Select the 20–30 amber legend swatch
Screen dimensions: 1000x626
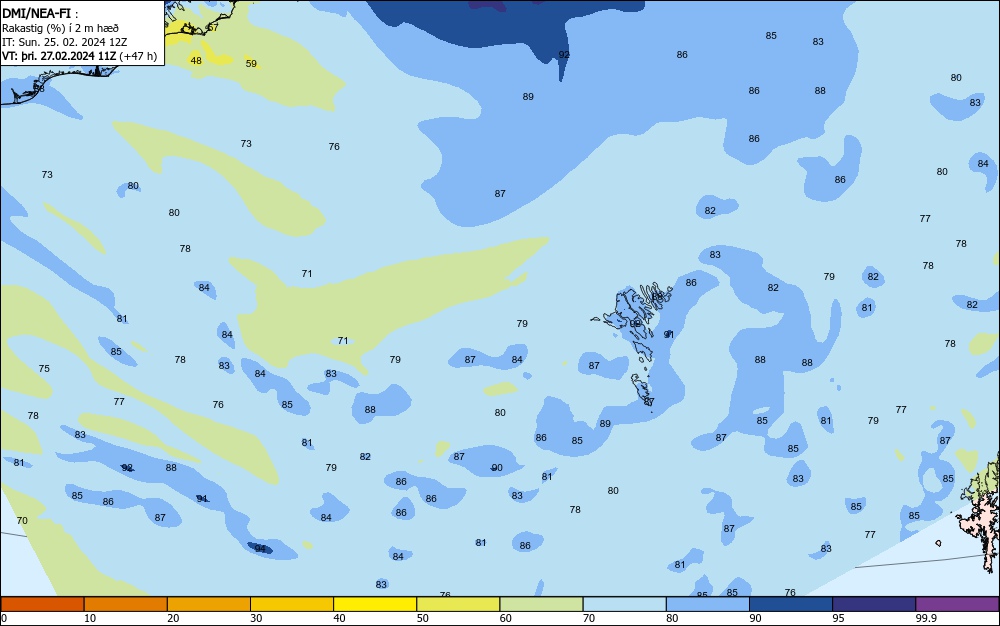pyautogui.click(x=209, y=604)
